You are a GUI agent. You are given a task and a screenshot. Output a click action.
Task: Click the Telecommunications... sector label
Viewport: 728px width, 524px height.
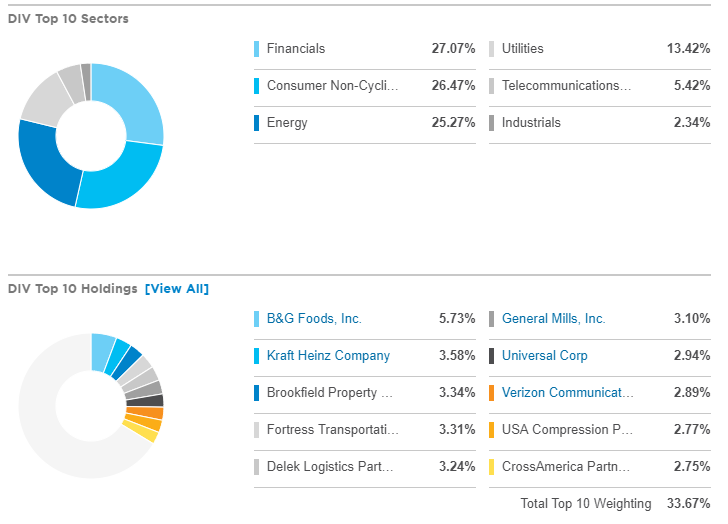[566, 86]
